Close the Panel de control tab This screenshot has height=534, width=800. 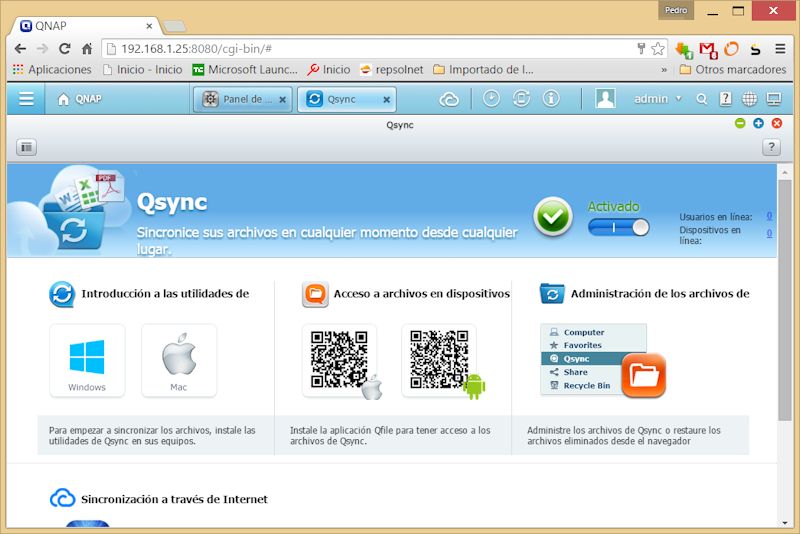pyautogui.click(x=282, y=100)
